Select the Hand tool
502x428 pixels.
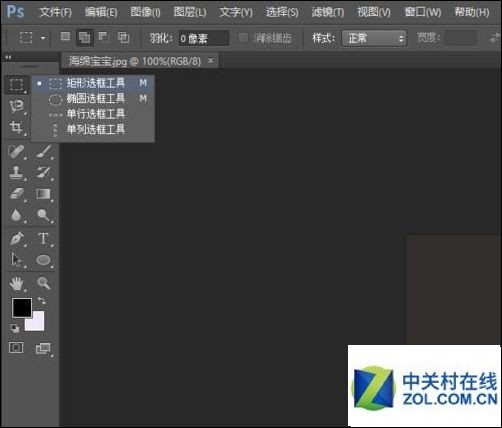pos(16,283)
